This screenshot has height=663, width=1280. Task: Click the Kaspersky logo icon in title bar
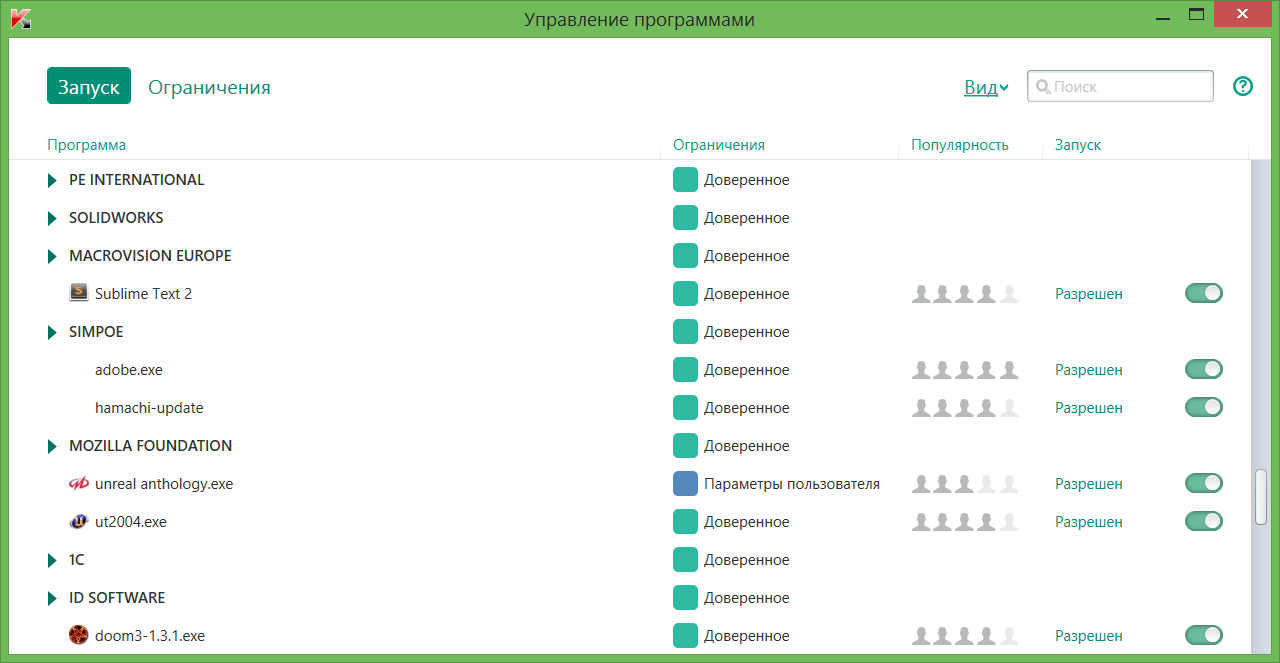coord(19,18)
